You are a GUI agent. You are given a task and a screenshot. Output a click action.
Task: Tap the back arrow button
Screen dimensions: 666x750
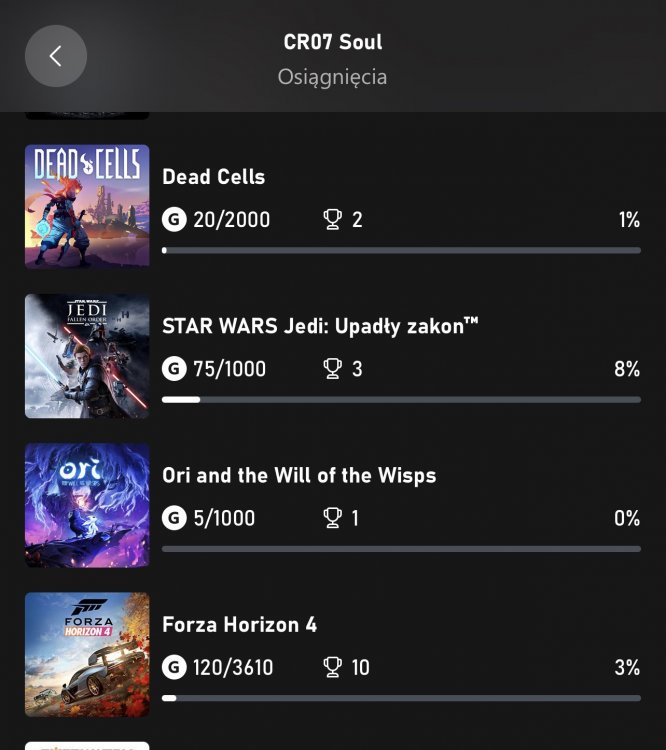[x=56, y=56]
